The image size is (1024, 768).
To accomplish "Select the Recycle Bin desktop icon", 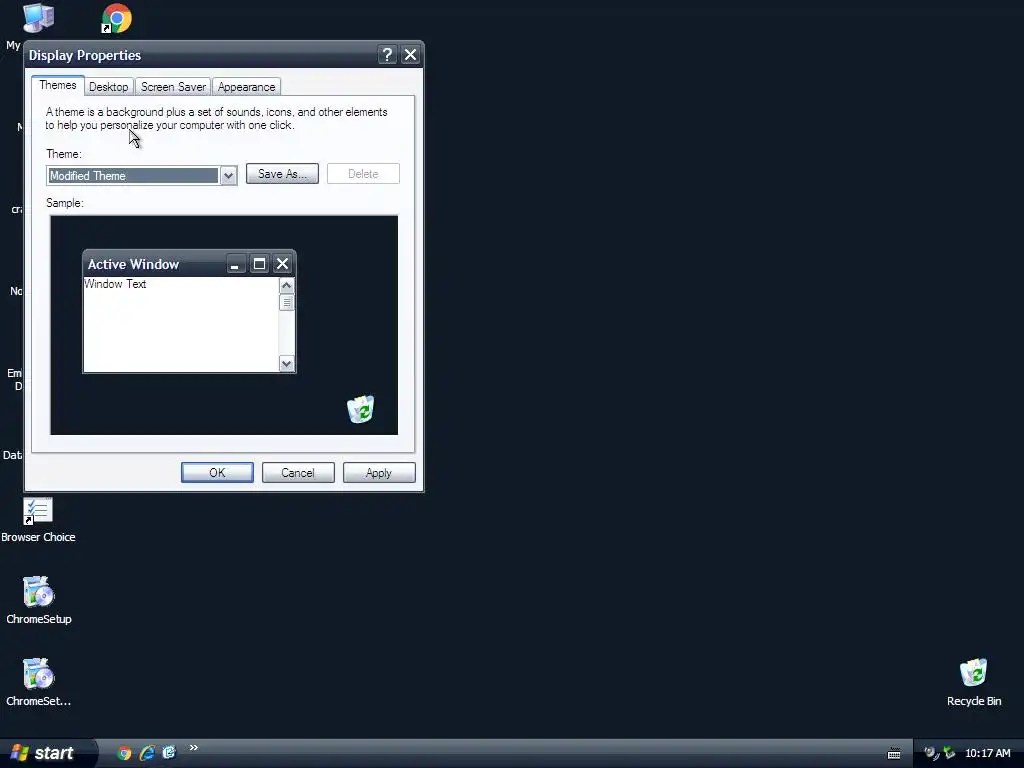I will [x=974, y=682].
